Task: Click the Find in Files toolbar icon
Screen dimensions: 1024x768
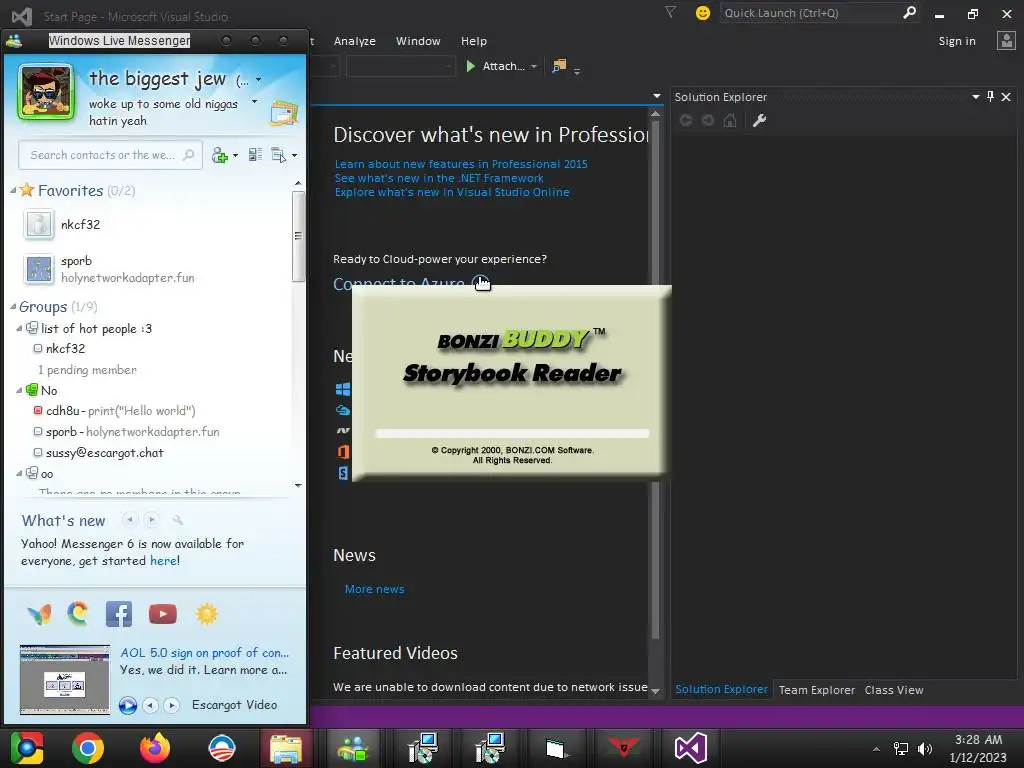Action: click(x=559, y=66)
